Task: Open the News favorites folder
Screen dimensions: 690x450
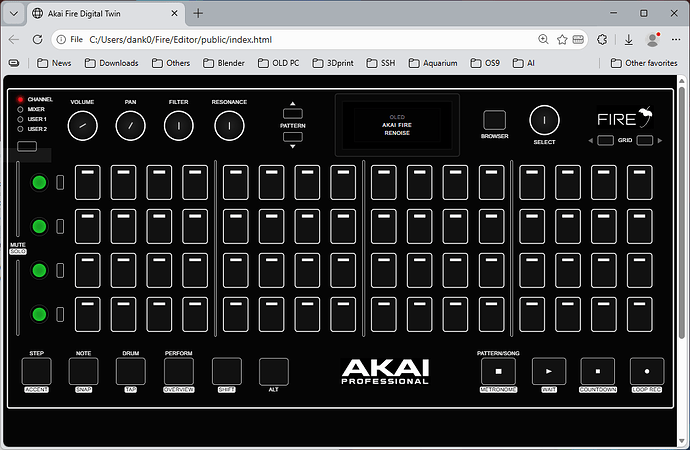Action: [x=54, y=63]
